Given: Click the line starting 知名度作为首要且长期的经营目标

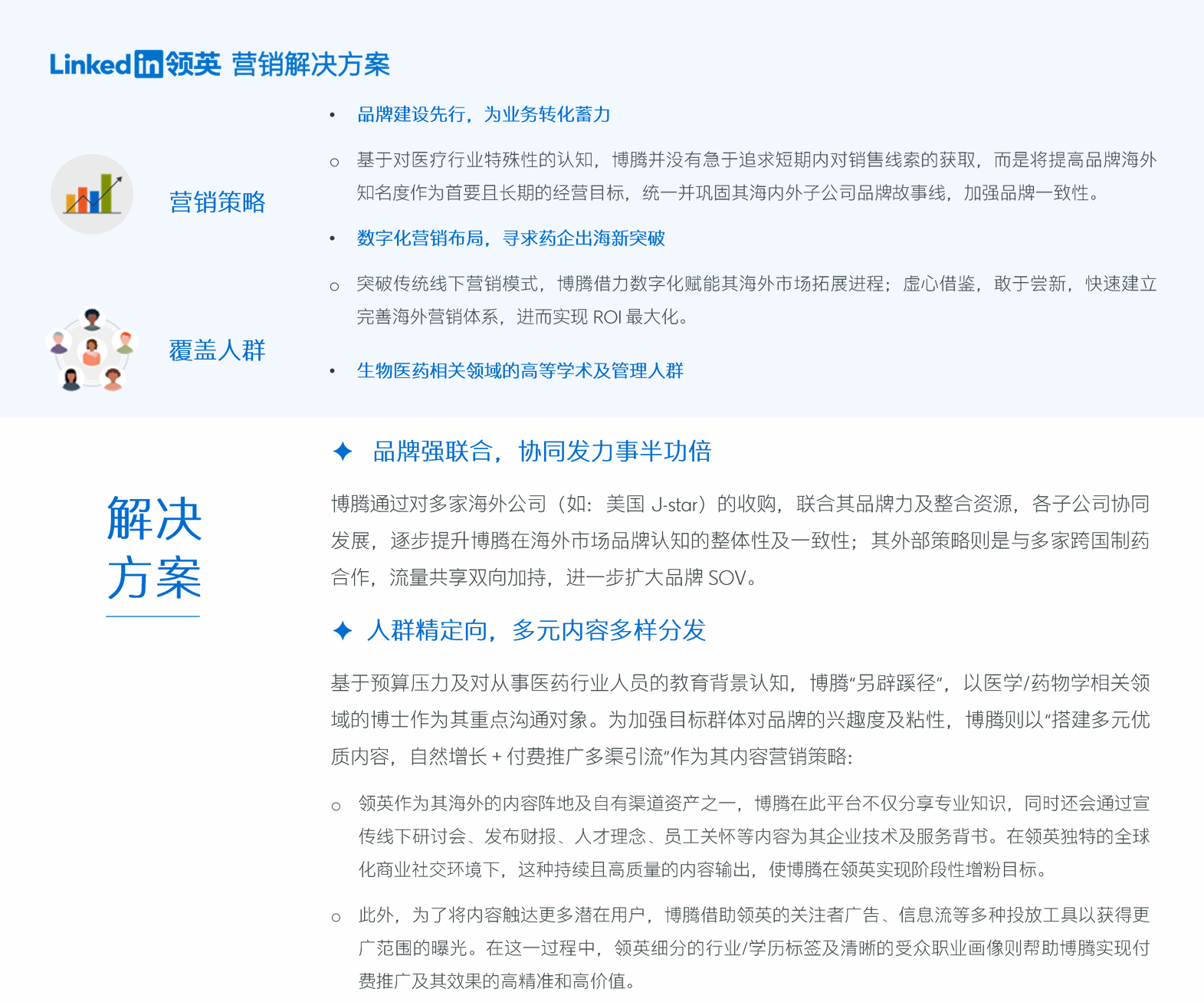Looking at the screenshot, I should coord(730,193).
